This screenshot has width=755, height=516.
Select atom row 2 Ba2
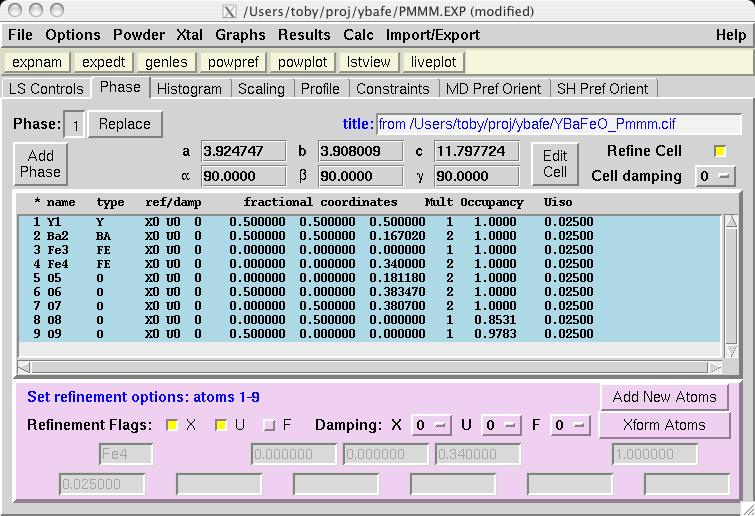[x=369, y=236]
